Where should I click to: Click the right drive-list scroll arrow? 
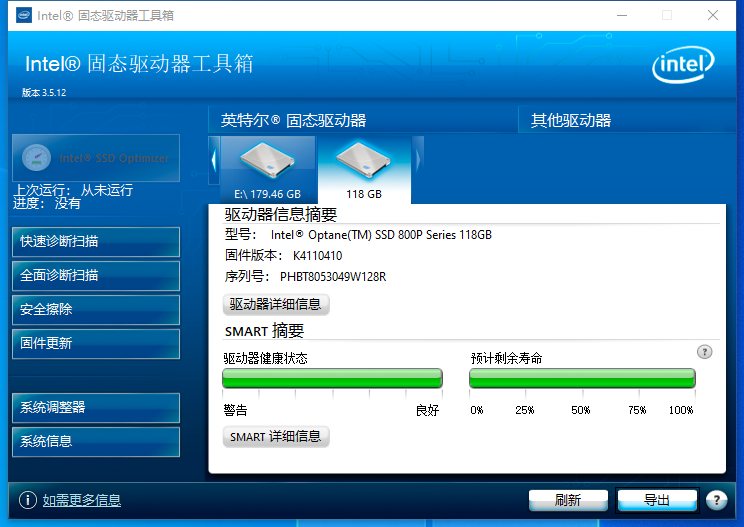(x=418, y=160)
